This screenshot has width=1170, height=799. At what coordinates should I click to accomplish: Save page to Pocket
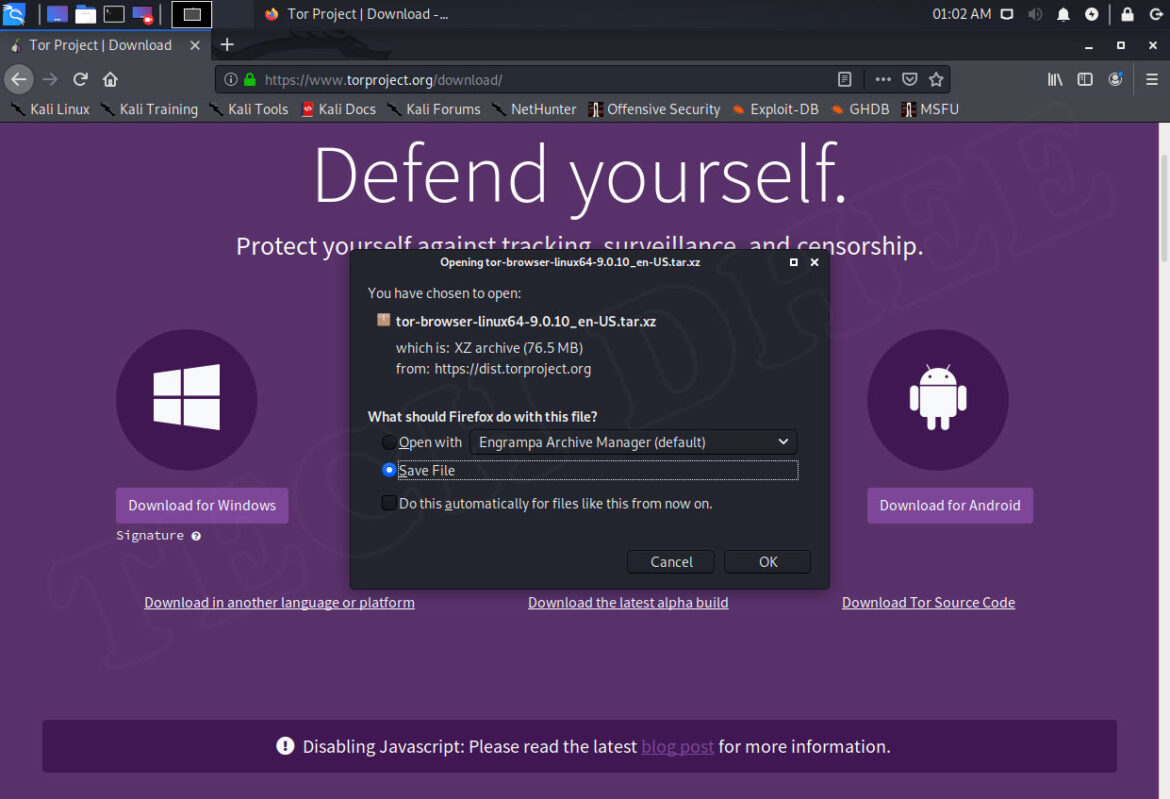point(910,79)
